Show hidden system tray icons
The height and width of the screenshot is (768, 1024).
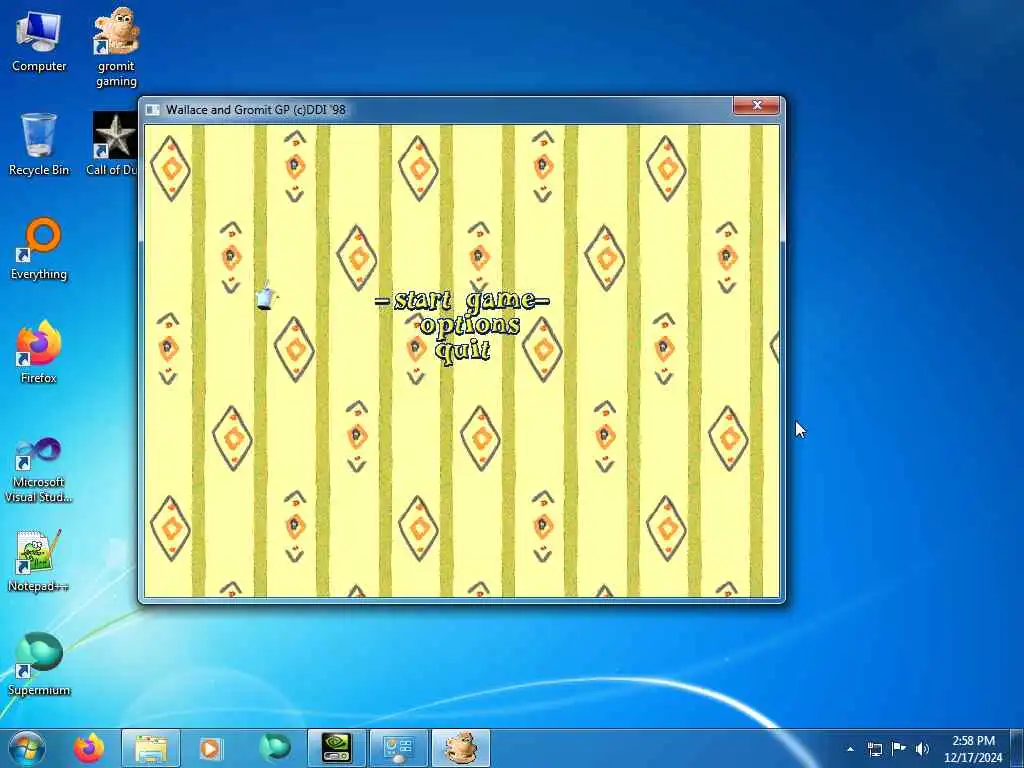pos(850,749)
